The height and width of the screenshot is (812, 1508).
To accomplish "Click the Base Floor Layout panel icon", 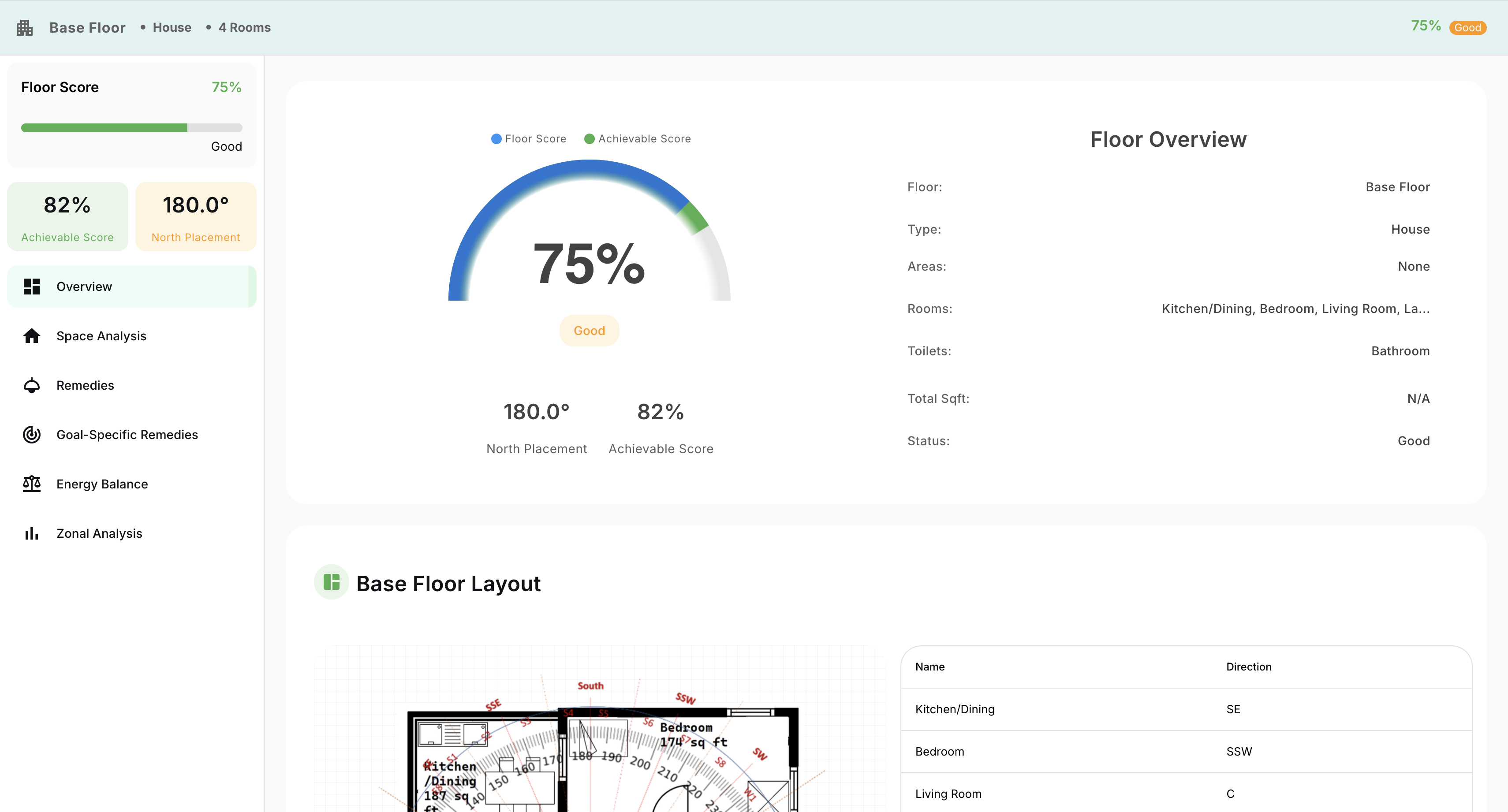I will [x=331, y=582].
